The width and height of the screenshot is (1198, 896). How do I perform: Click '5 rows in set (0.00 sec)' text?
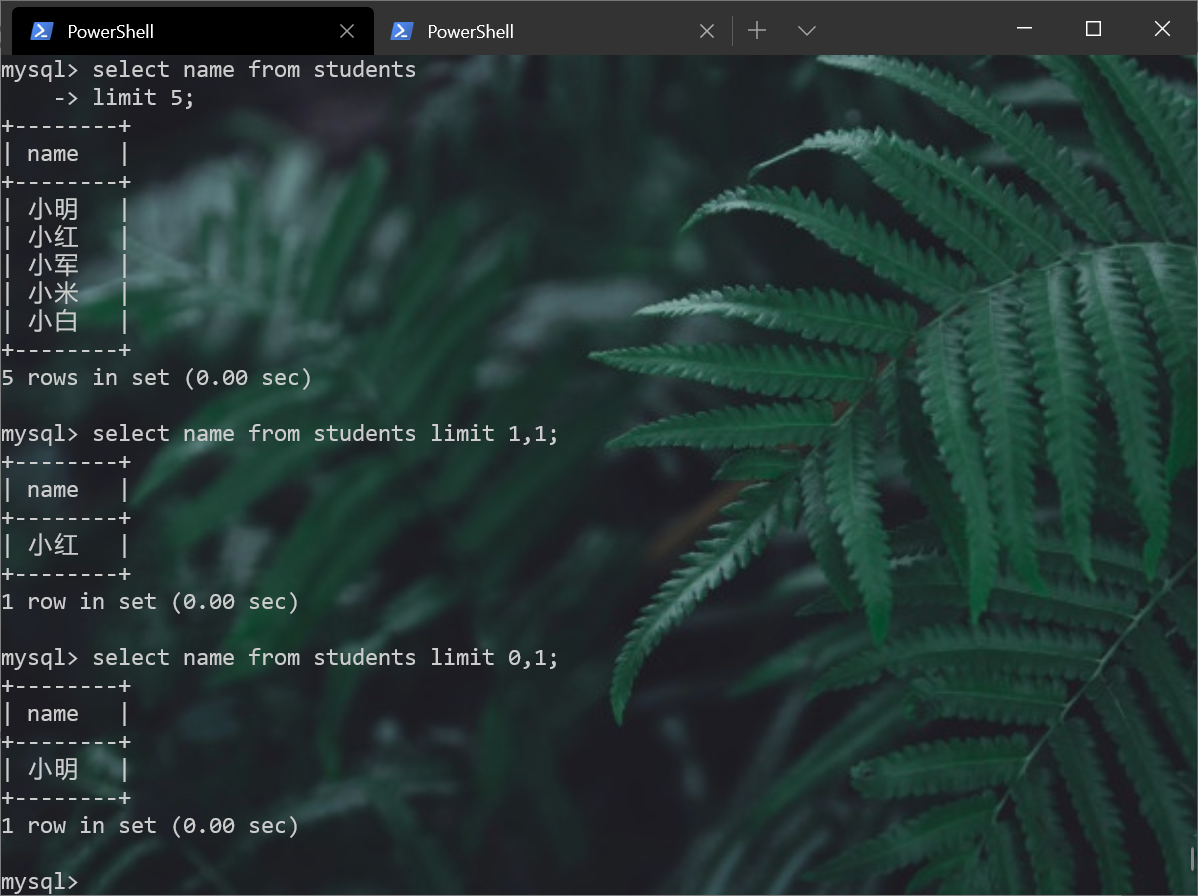(x=156, y=378)
